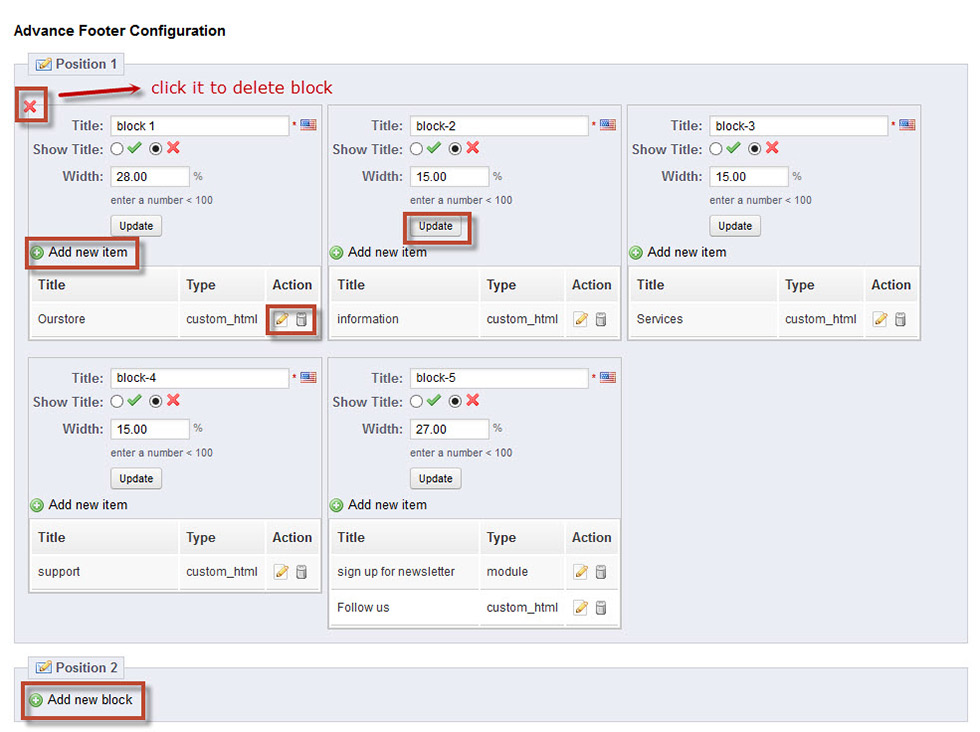Screen dimensions: 980x732
Task: Open language flag selector next to block 1 title
Action: click(x=308, y=124)
